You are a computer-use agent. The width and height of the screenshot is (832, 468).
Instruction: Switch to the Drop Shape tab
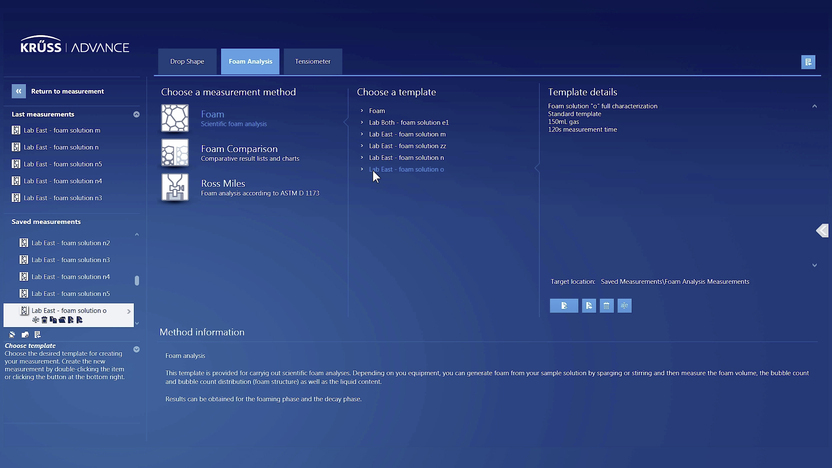tap(187, 62)
